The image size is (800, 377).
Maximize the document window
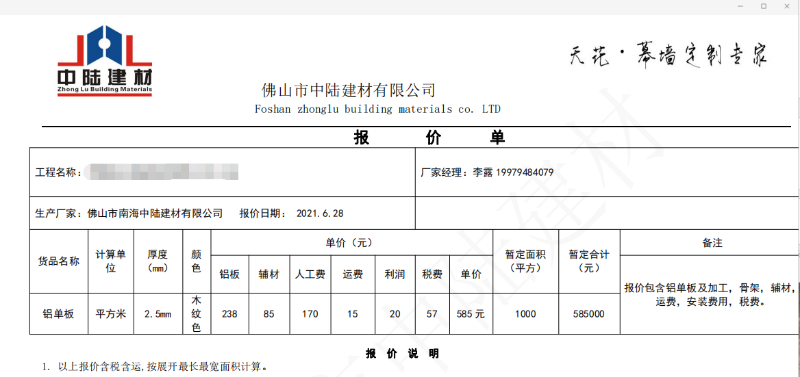764,6
